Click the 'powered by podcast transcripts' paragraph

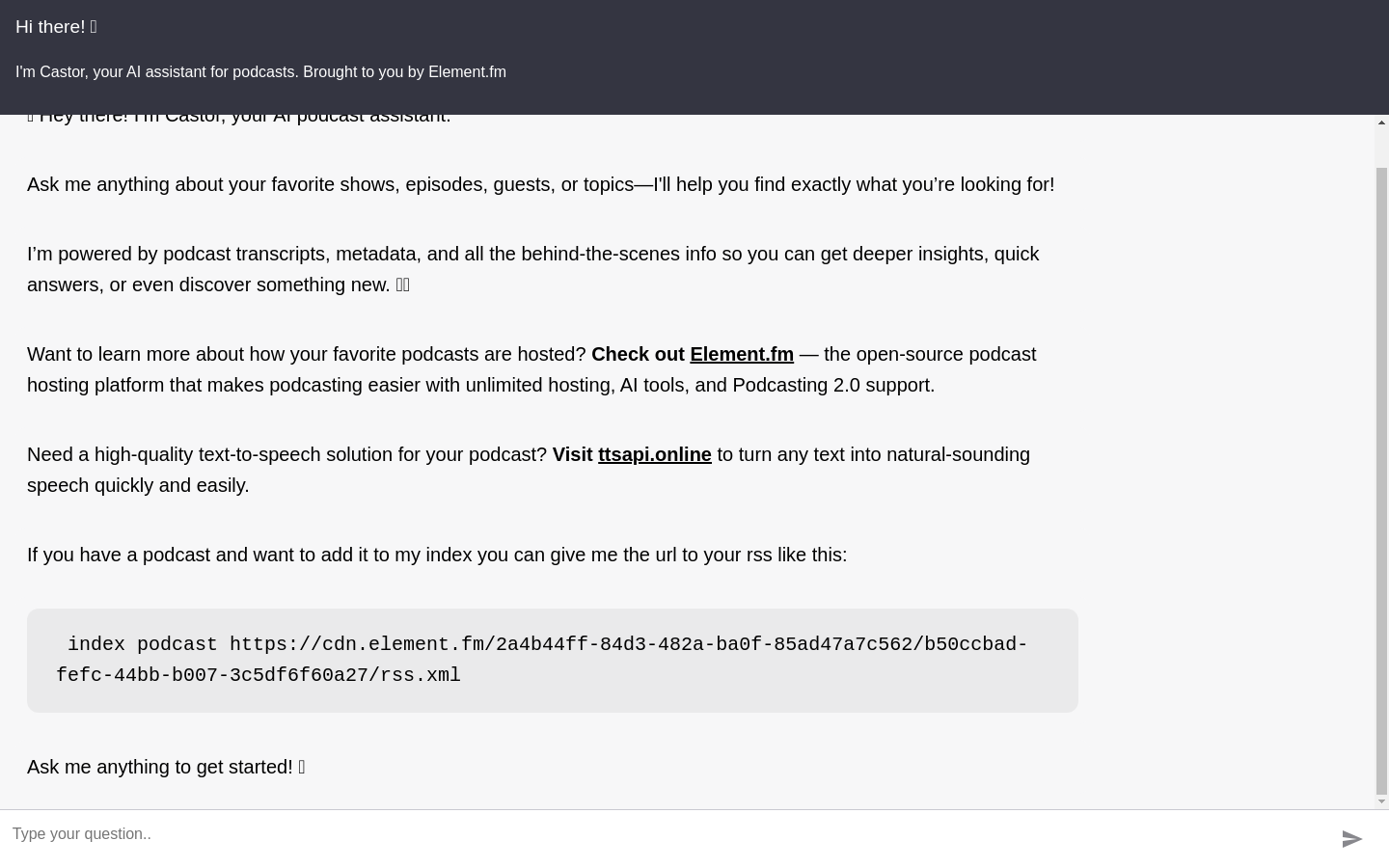click(x=533, y=269)
